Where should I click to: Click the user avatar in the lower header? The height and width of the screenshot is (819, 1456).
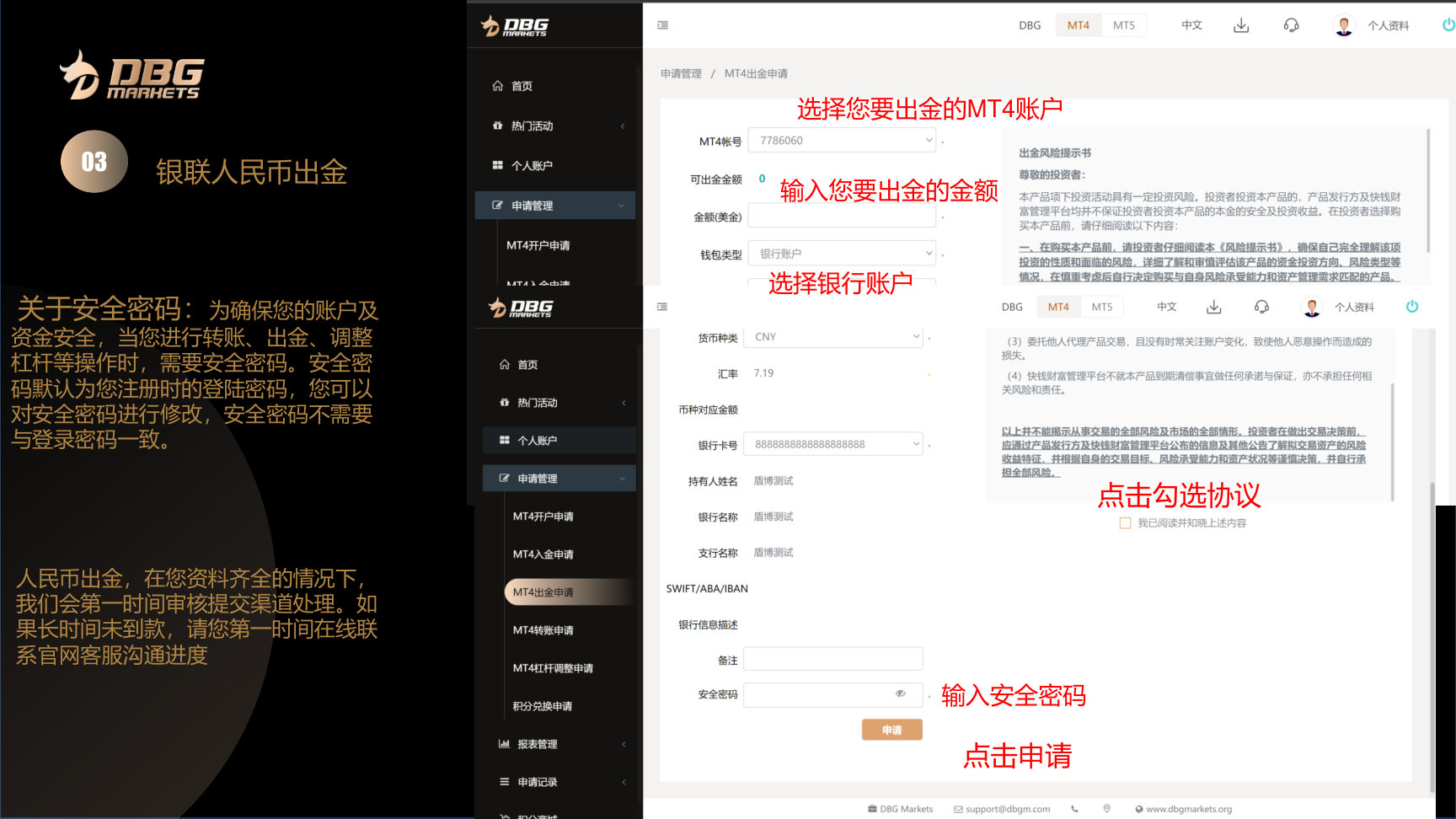point(1312,308)
